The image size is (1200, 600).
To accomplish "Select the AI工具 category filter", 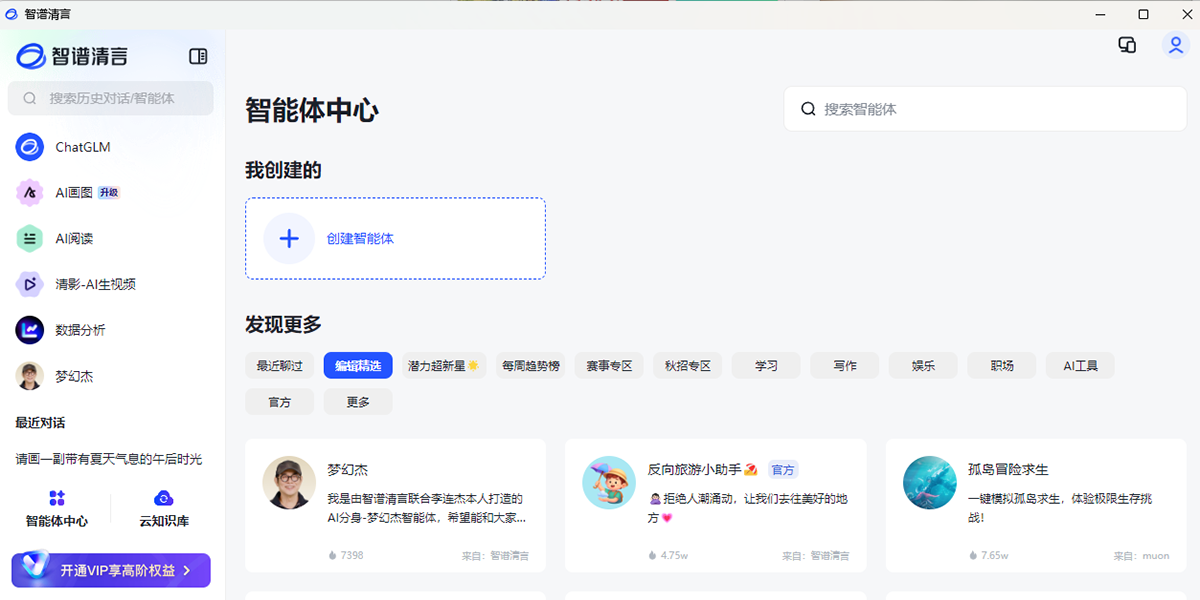I will (1080, 365).
